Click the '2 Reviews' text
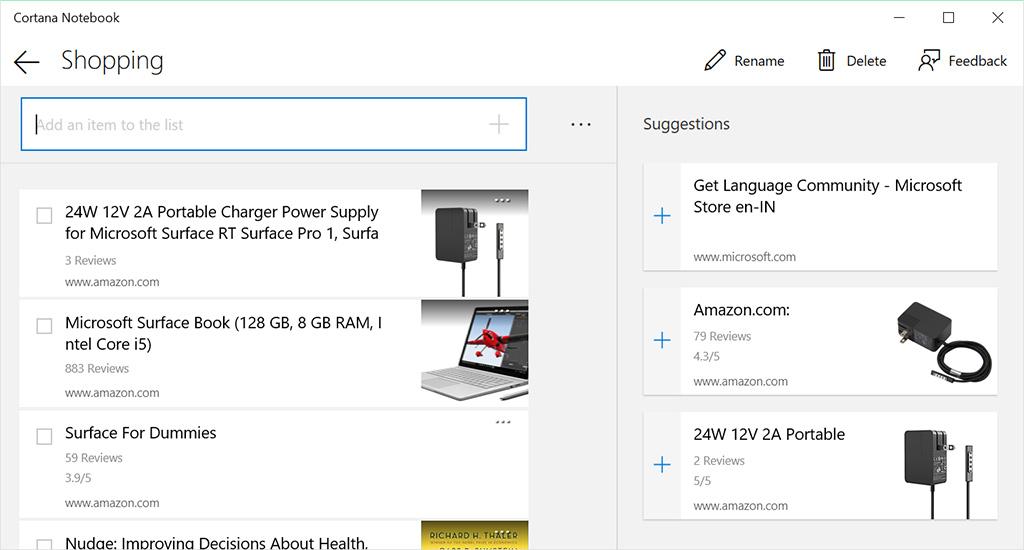1024x550 pixels. (718, 461)
